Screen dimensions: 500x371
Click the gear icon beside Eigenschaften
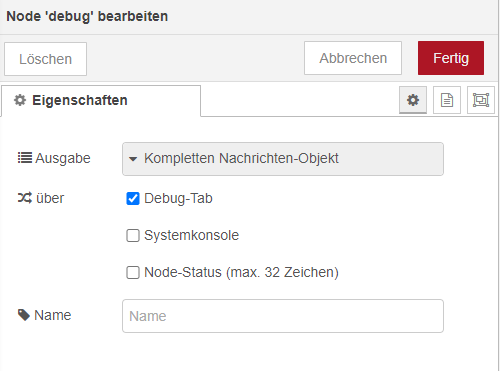coord(20,100)
